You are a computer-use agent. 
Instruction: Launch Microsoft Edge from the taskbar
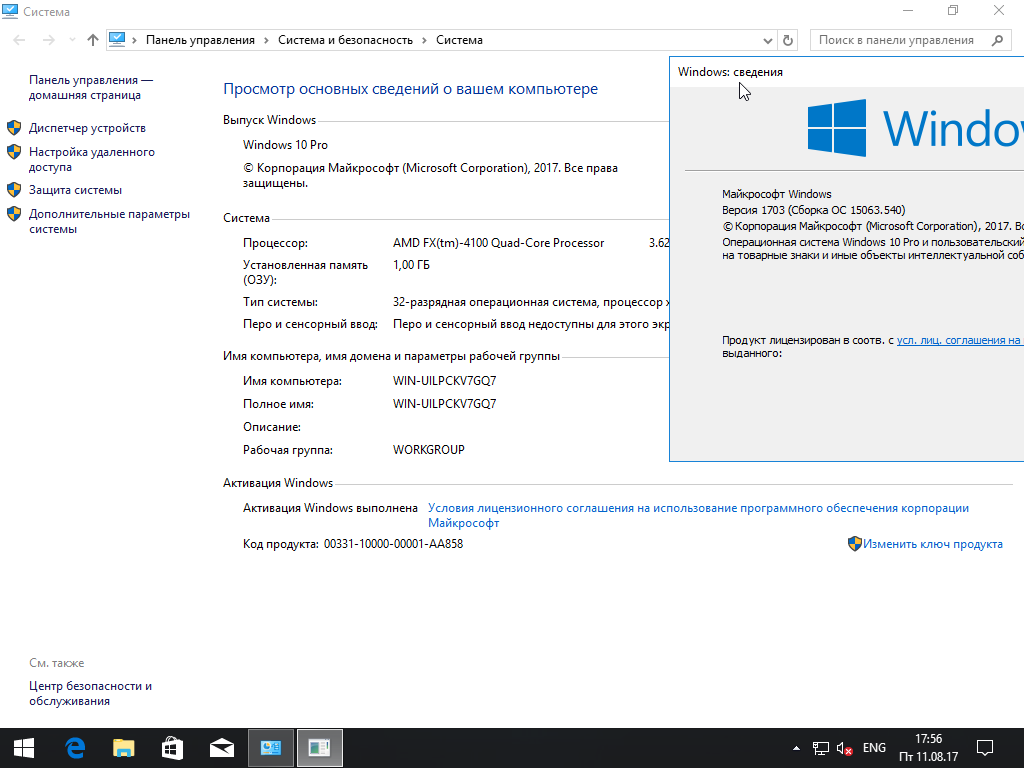(x=75, y=748)
